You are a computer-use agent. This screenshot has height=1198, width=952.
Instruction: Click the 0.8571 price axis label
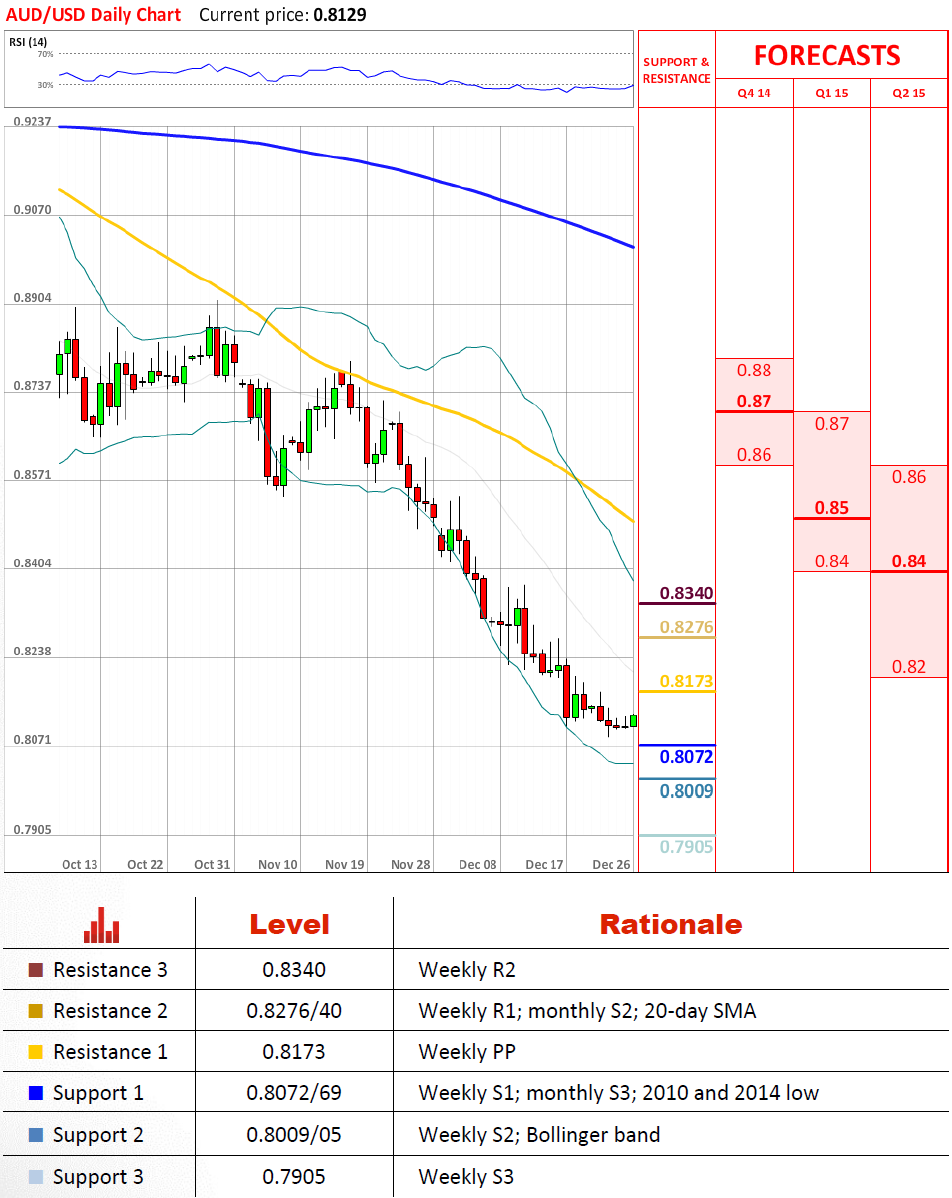[32, 474]
